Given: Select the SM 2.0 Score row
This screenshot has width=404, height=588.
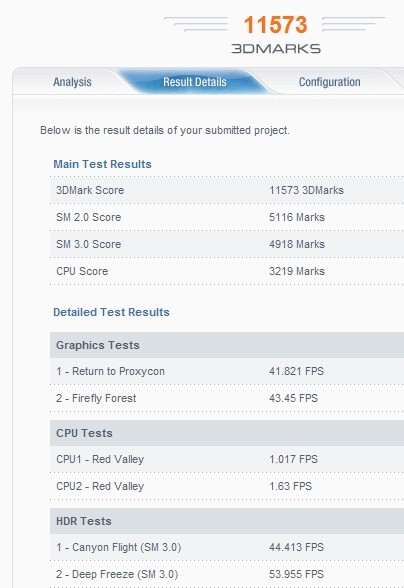Looking at the screenshot, I should click(x=227, y=217).
